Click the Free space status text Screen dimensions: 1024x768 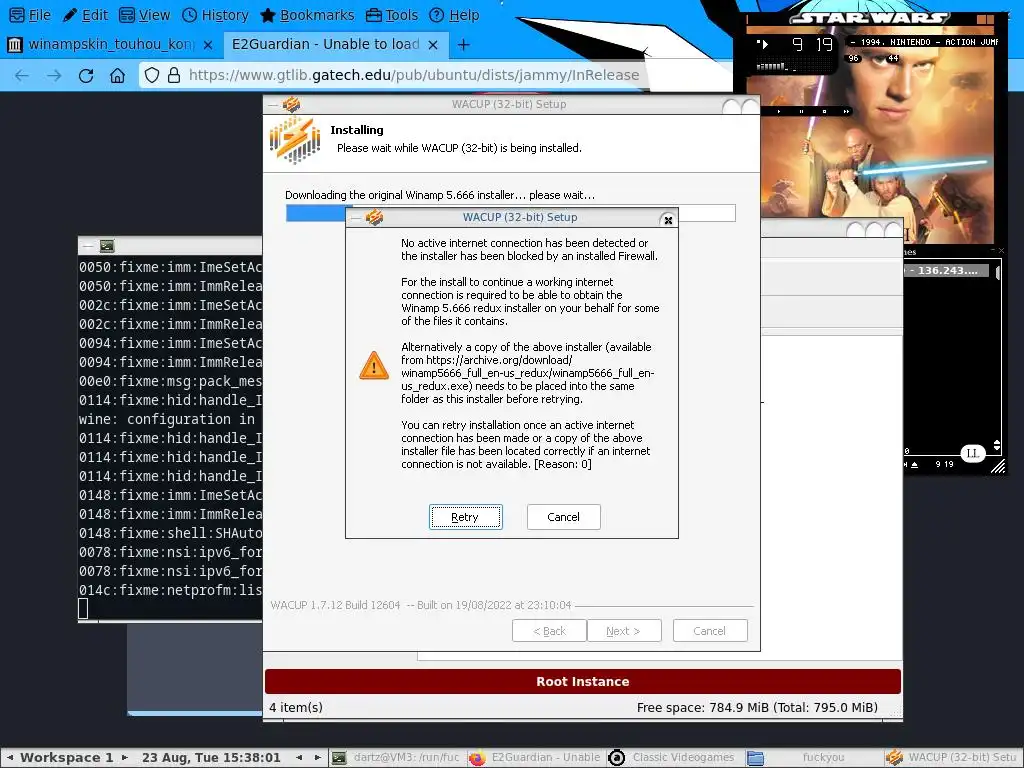coord(757,707)
